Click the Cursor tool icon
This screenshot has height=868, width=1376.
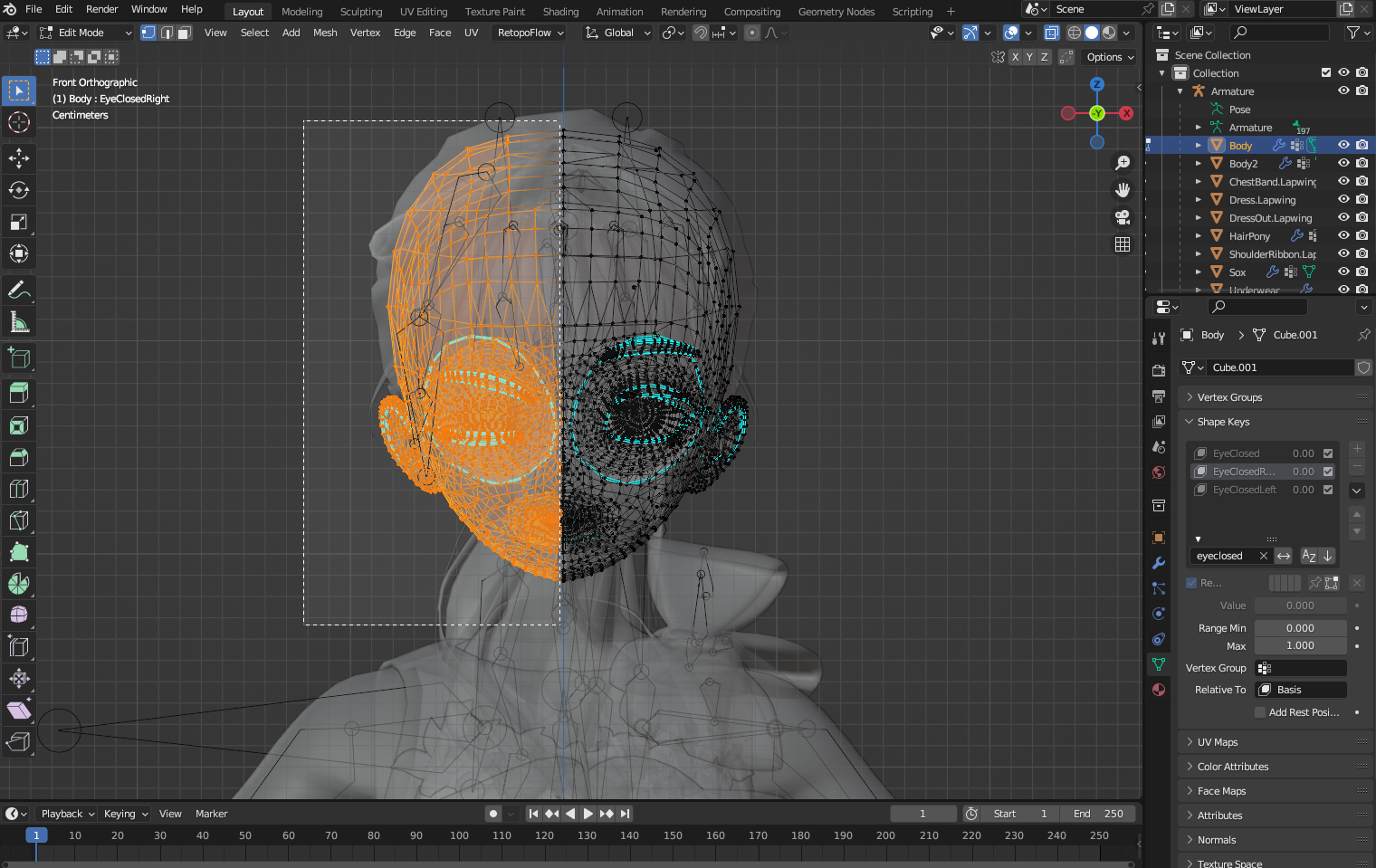tap(19, 122)
